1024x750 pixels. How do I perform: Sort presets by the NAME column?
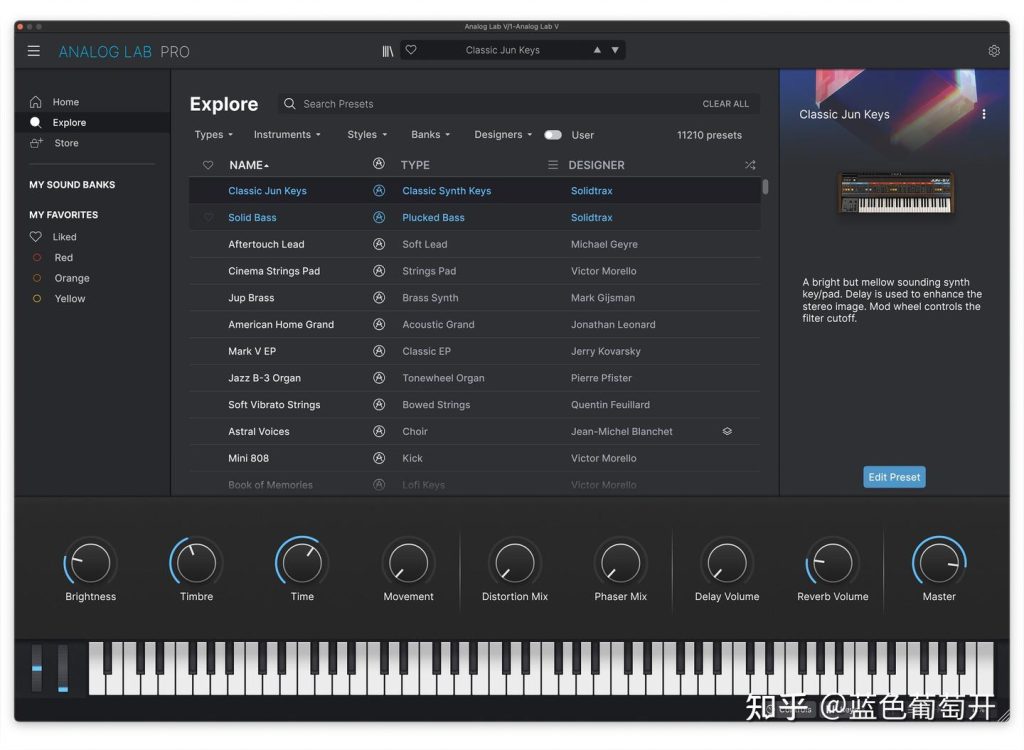tap(249, 165)
